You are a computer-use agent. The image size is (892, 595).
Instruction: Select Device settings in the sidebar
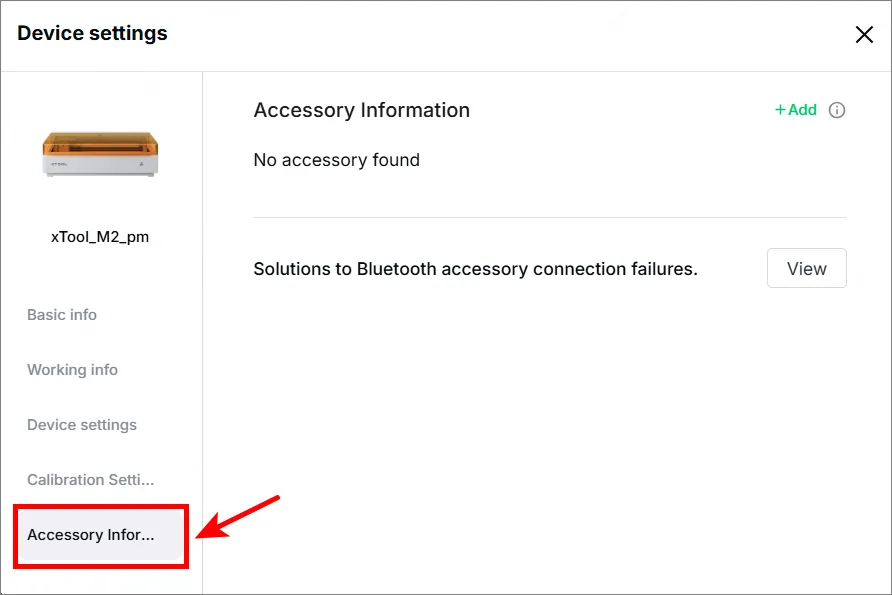point(82,425)
